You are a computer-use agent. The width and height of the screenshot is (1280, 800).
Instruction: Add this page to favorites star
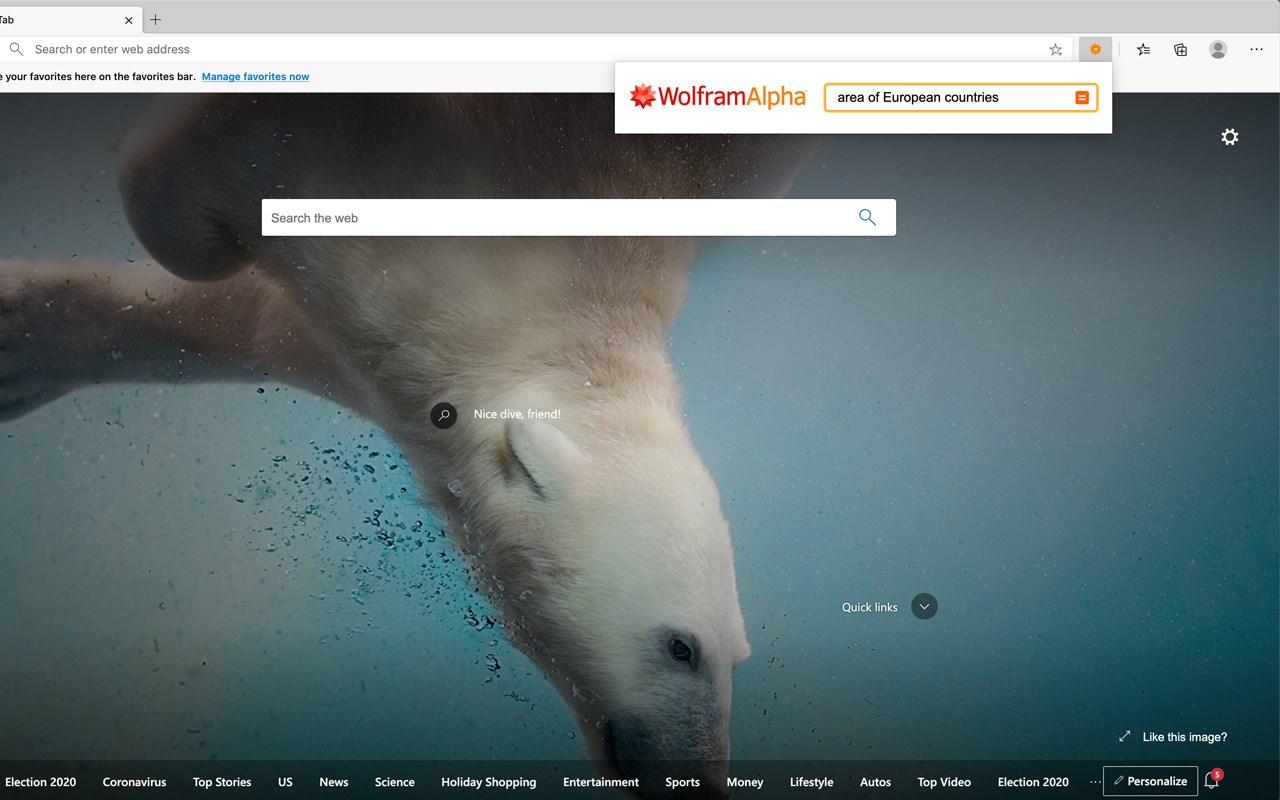point(1055,49)
